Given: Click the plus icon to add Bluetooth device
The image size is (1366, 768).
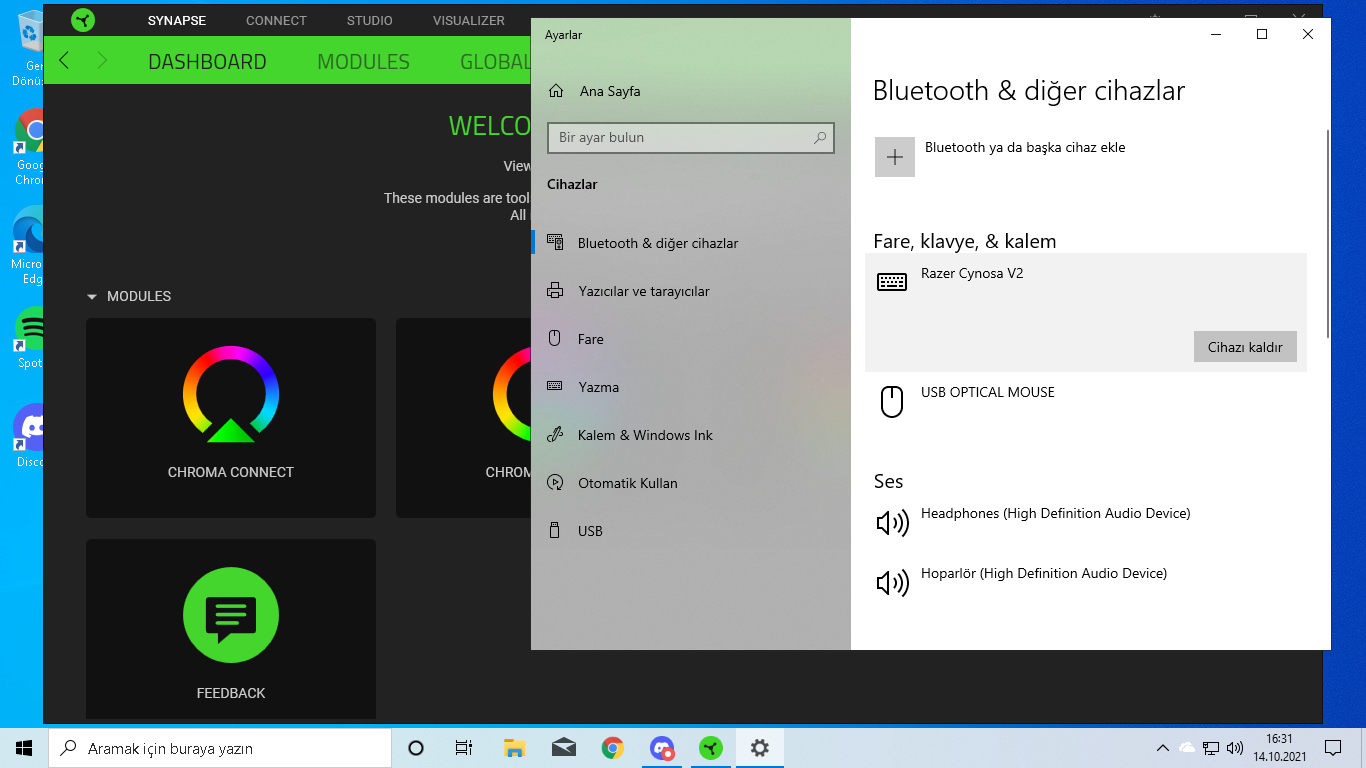Looking at the screenshot, I should [x=895, y=157].
